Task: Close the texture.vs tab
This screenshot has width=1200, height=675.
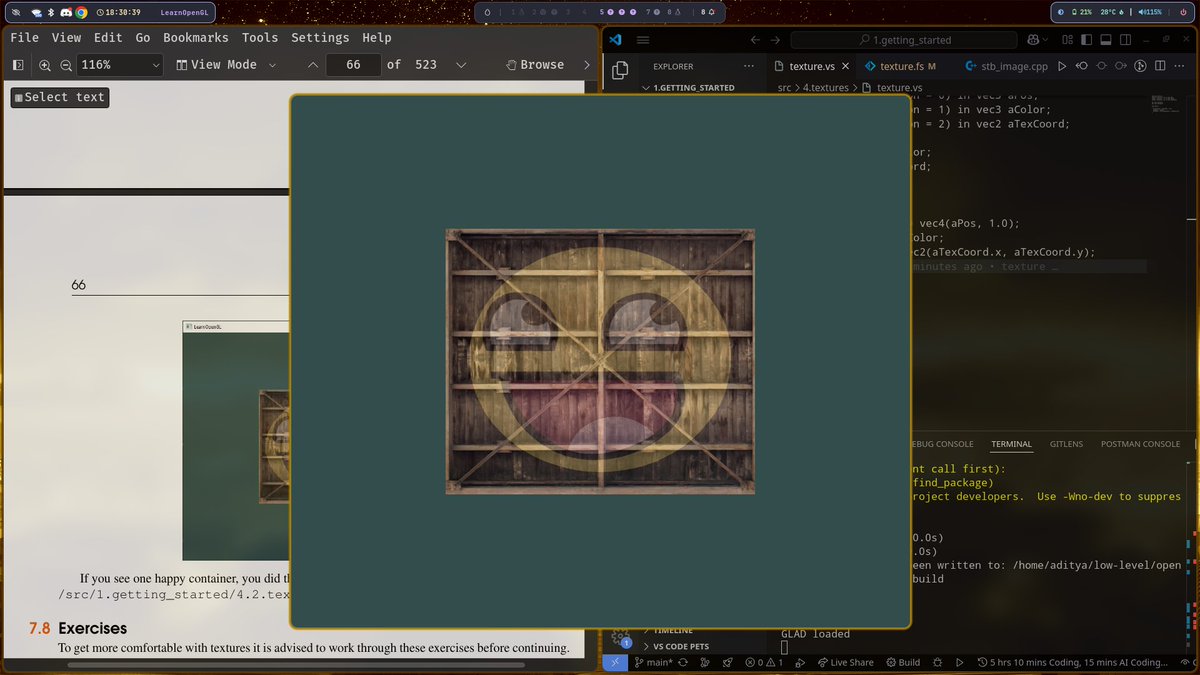Action: click(845, 66)
